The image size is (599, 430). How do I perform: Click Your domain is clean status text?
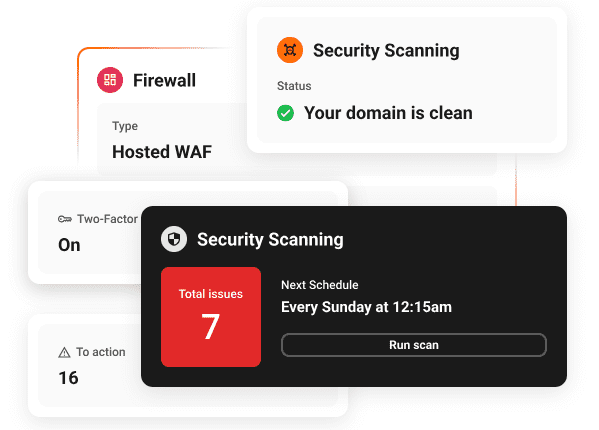(x=388, y=113)
